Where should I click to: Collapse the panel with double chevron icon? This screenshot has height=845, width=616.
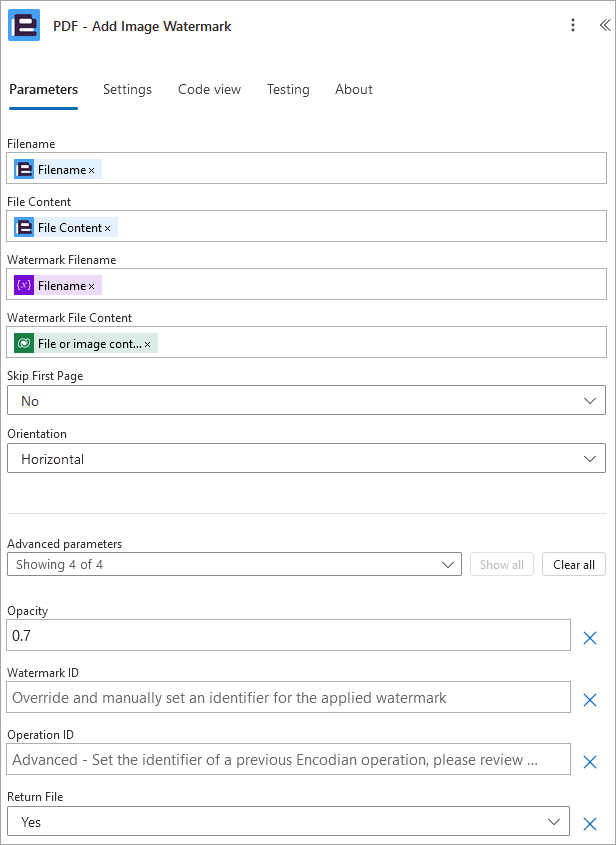coord(605,25)
